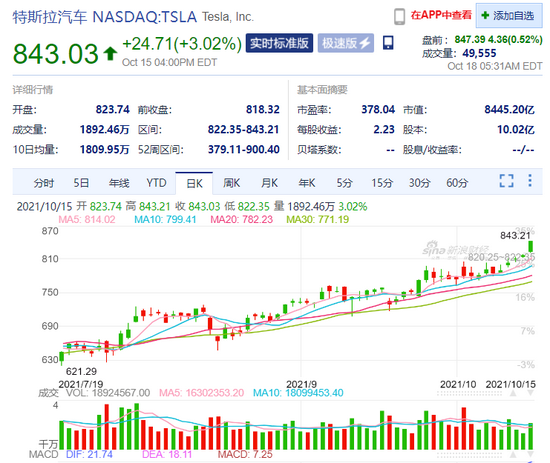Open the 5日 chart tab

pos(81,183)
